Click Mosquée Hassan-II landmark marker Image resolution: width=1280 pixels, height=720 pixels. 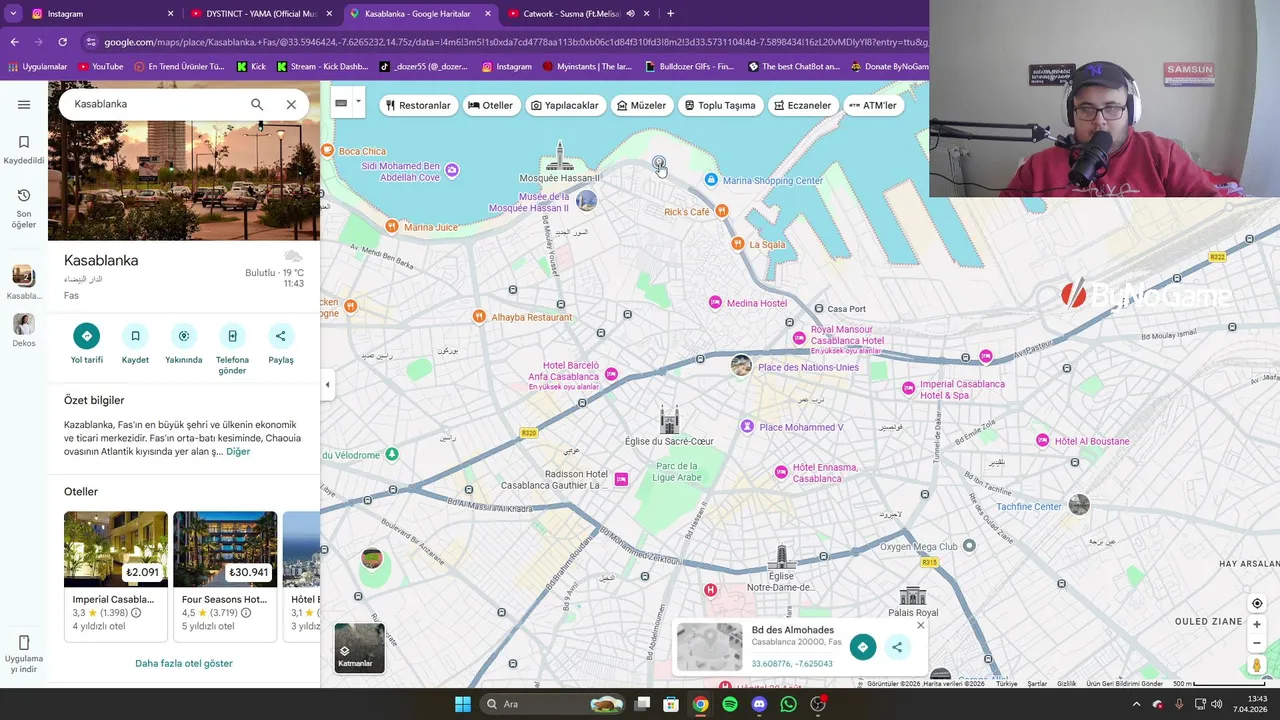coord(560,156)
